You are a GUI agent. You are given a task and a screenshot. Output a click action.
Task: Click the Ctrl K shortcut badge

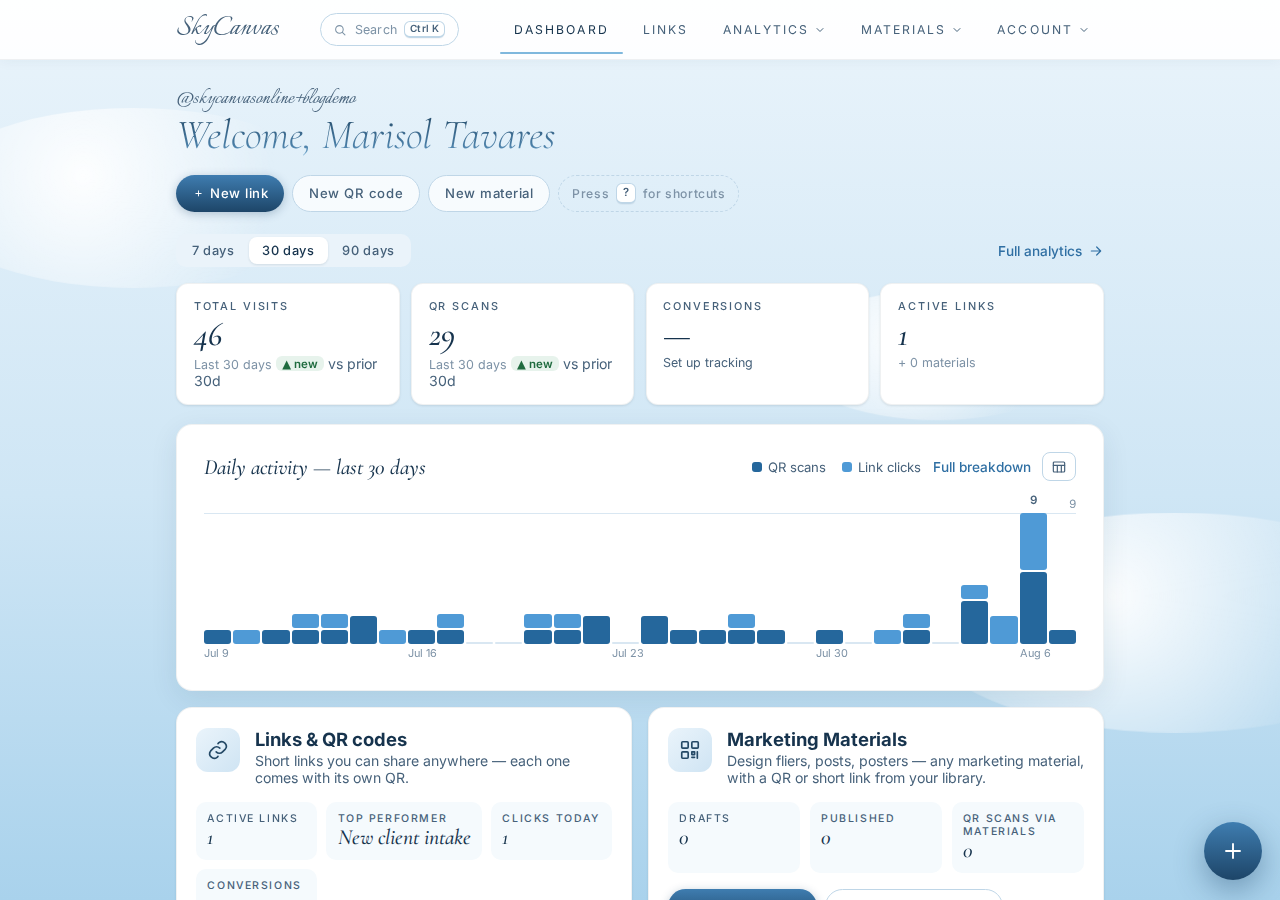424,29
